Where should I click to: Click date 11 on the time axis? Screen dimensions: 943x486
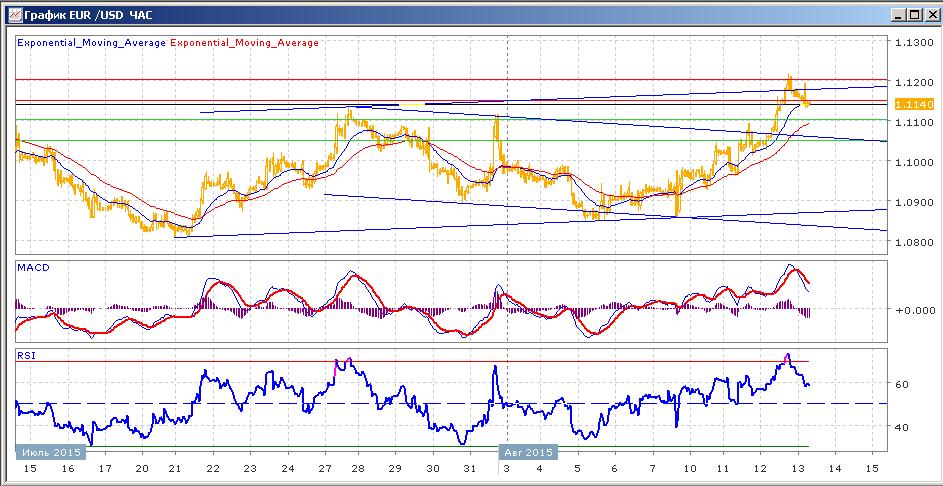tap(722, 469)
